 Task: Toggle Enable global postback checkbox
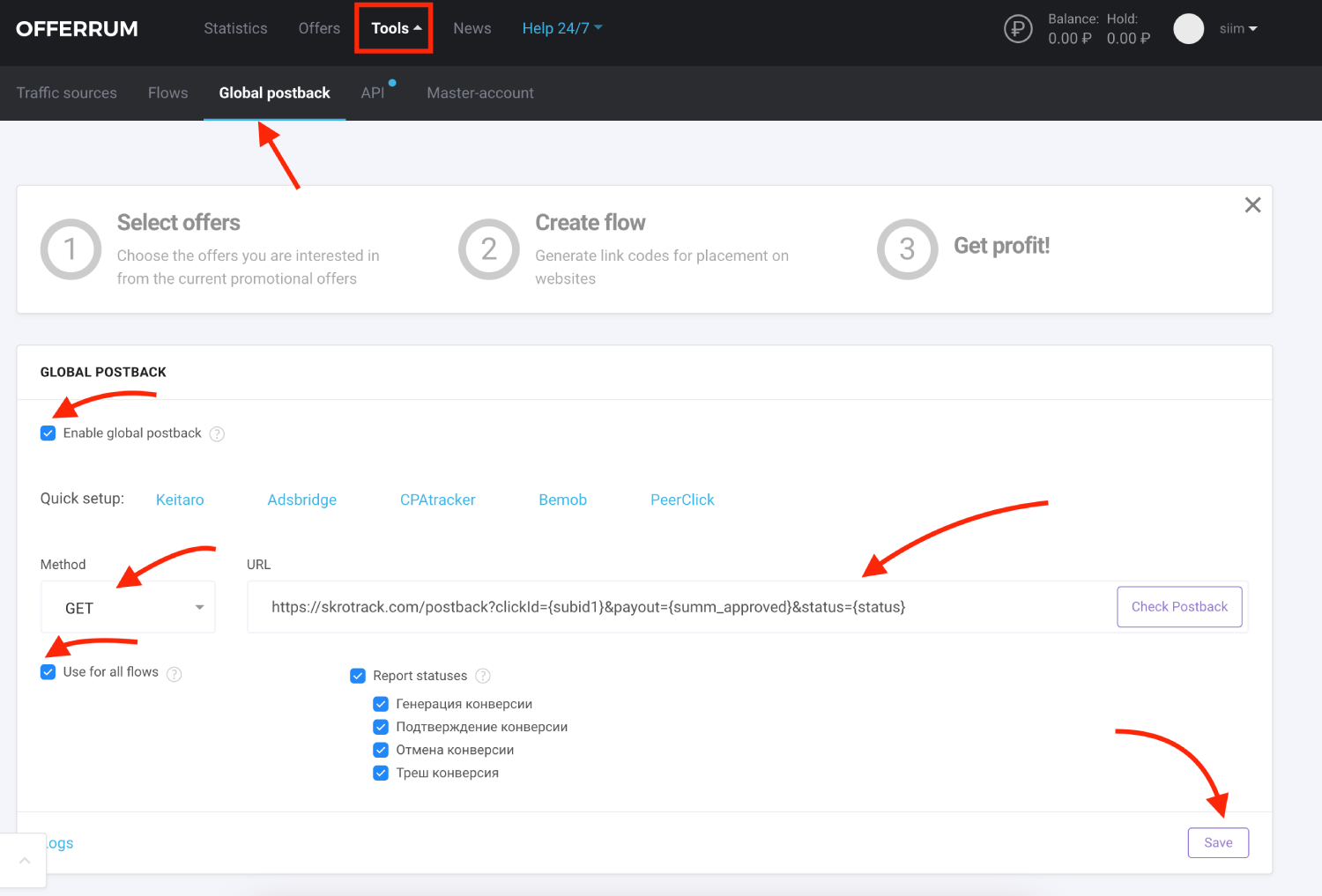[x=48, y=433]
